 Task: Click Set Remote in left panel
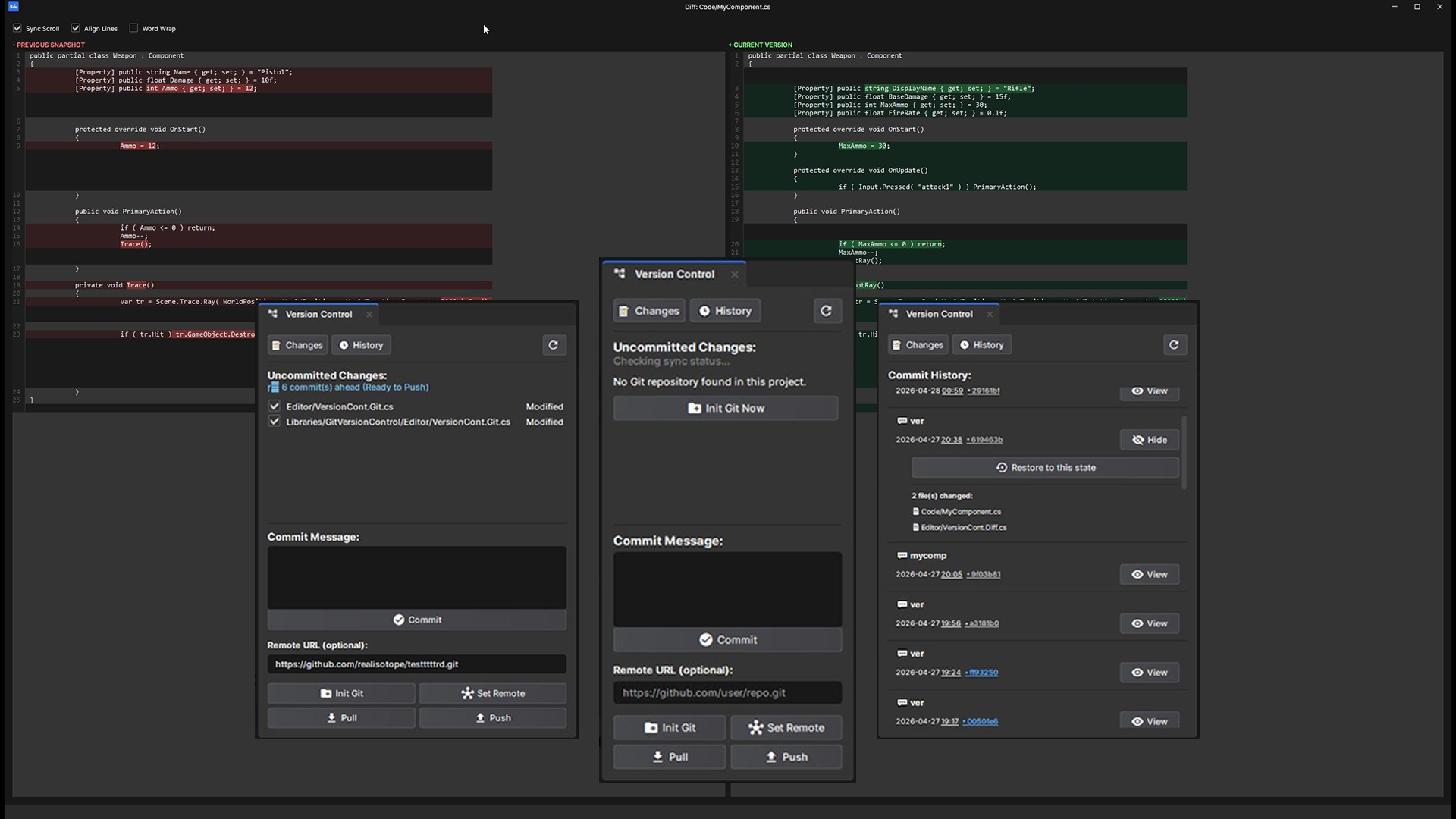point(493,693)
